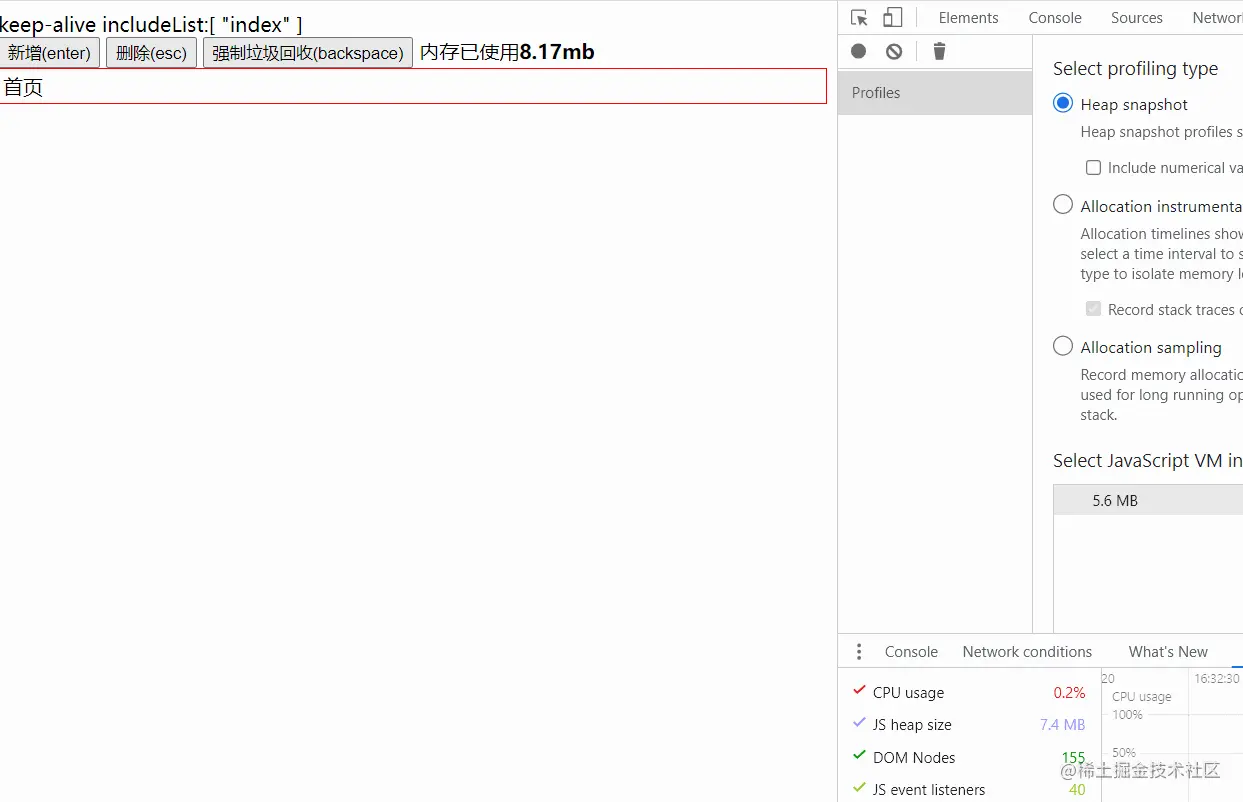This screenshot has width=1243, height=802.
Task: Click the 首页 bordered box
Action: coord(413,86)
